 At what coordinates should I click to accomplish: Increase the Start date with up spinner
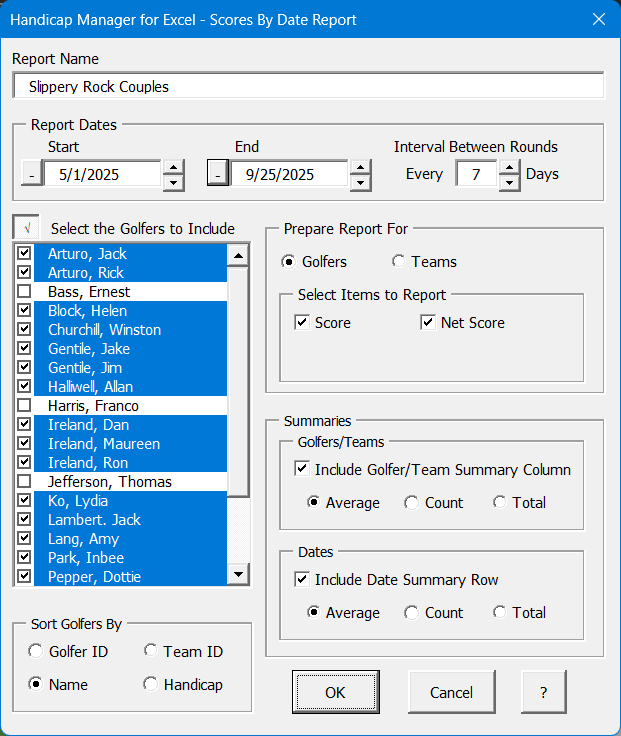pos(174,167)
